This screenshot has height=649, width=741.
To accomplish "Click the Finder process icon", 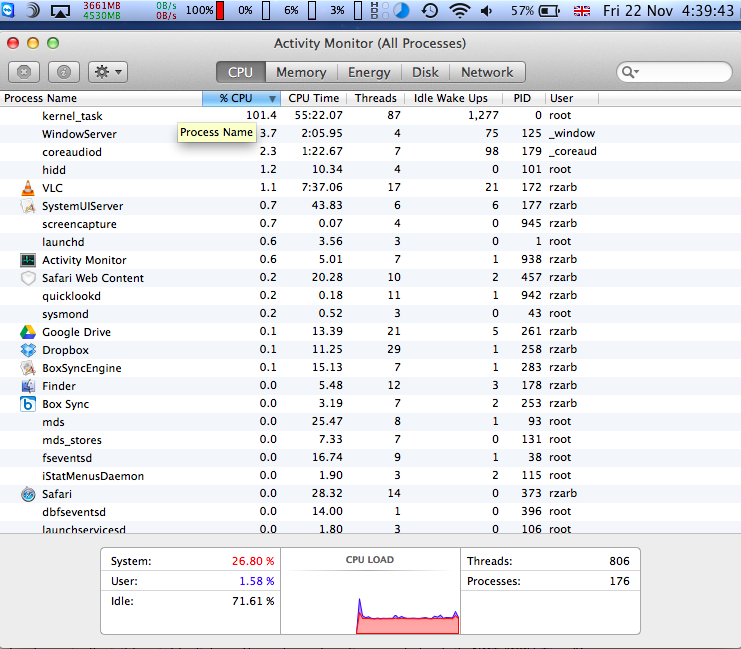I will (28, 386).
